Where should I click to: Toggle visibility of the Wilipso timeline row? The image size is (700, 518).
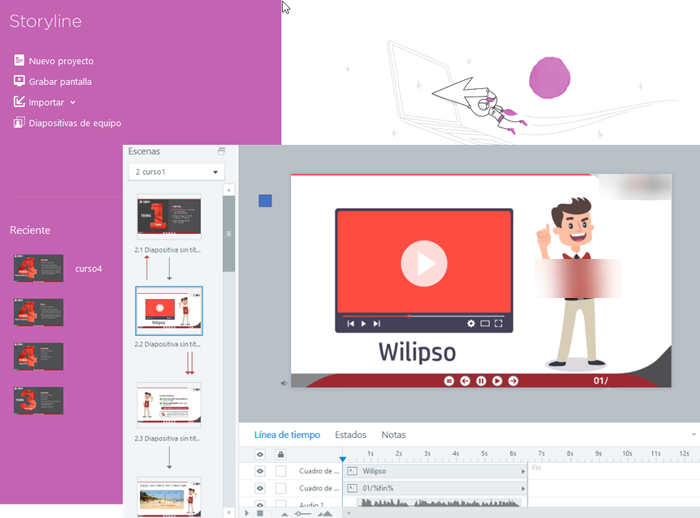260,470
